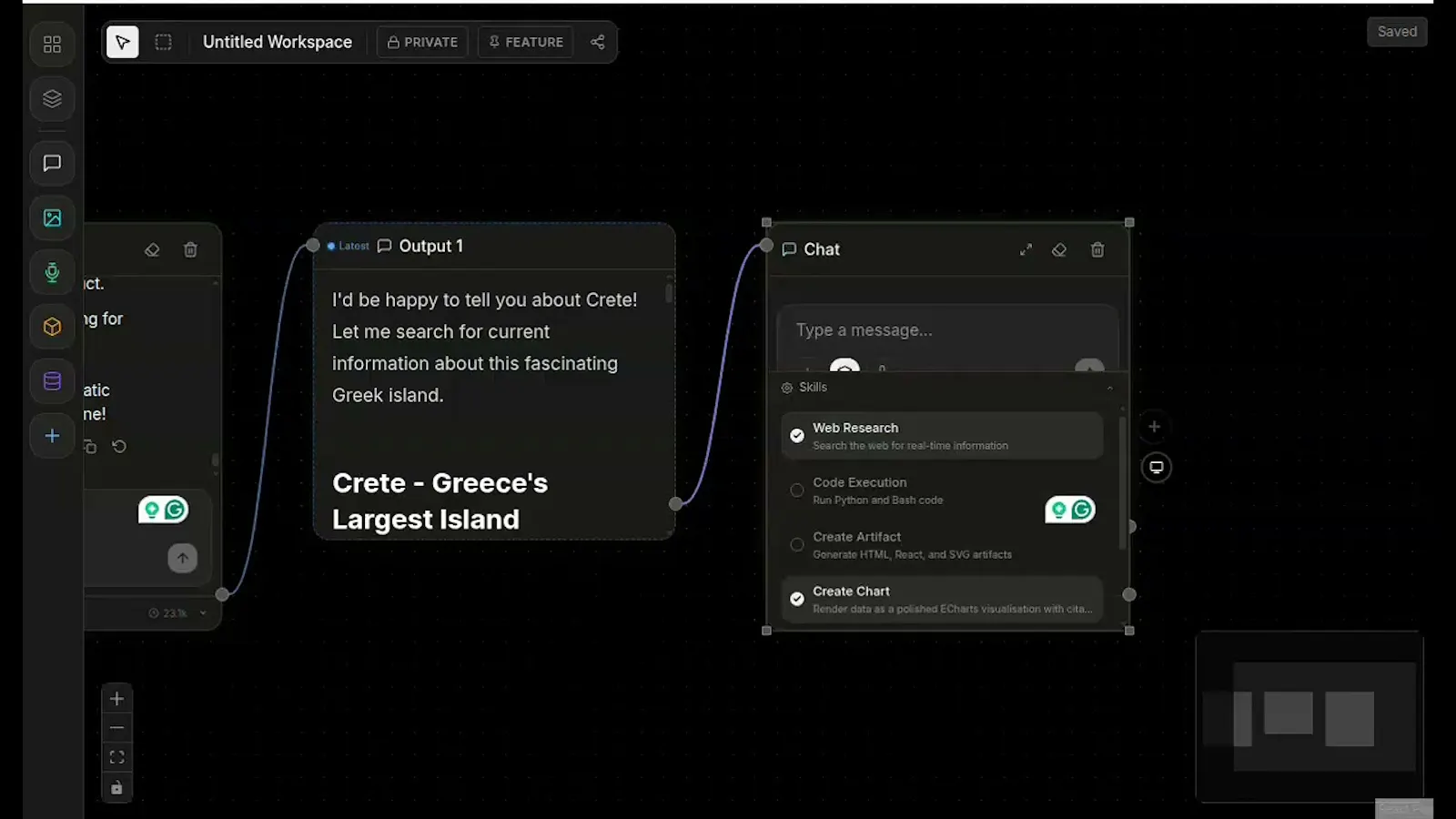Click plus button beside Chat node
Screen dimensions: 1456x819
pos(1154,426)
